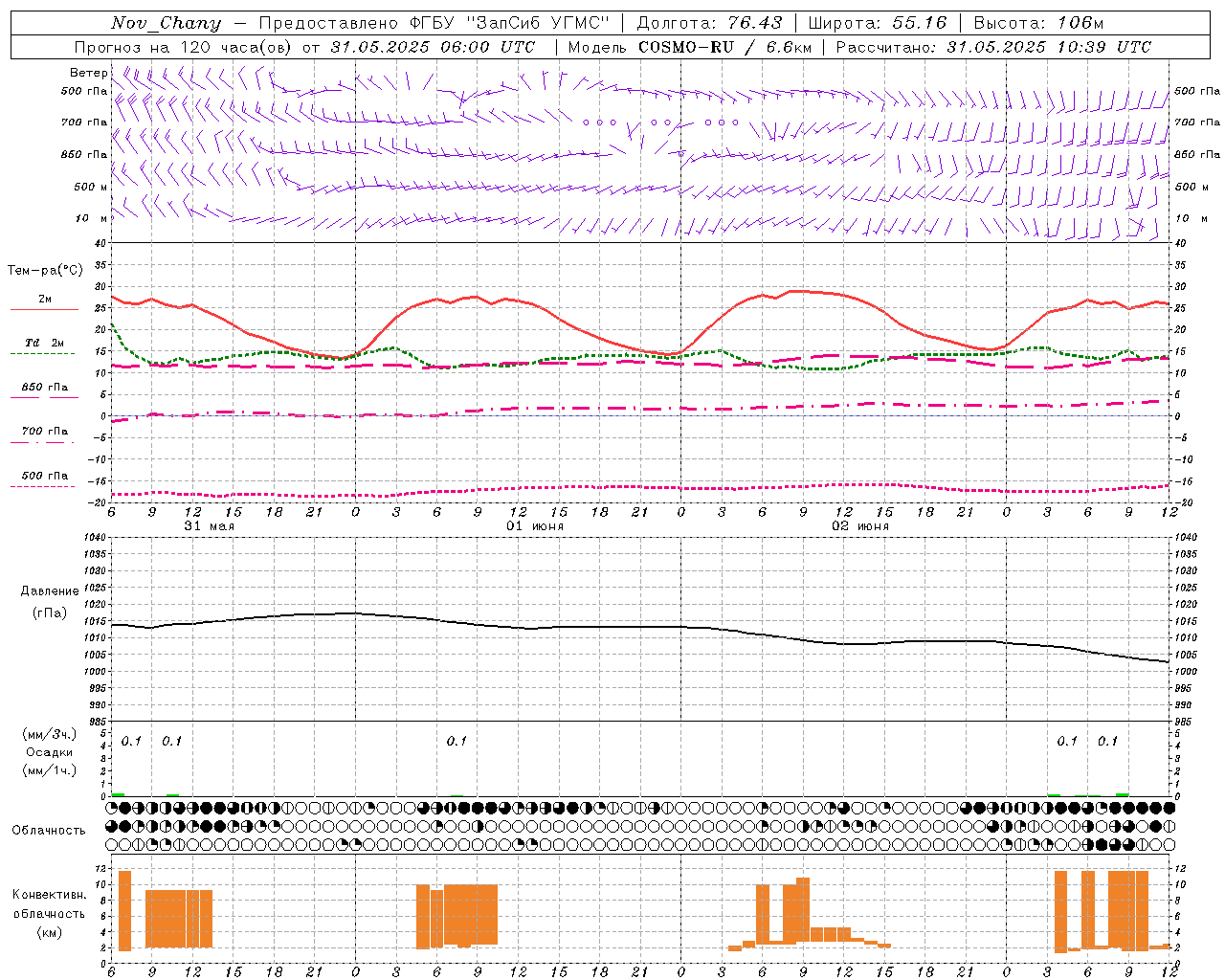Click the "Давление" pressure panel label
Screen dimensions: 1225x980
50,591
